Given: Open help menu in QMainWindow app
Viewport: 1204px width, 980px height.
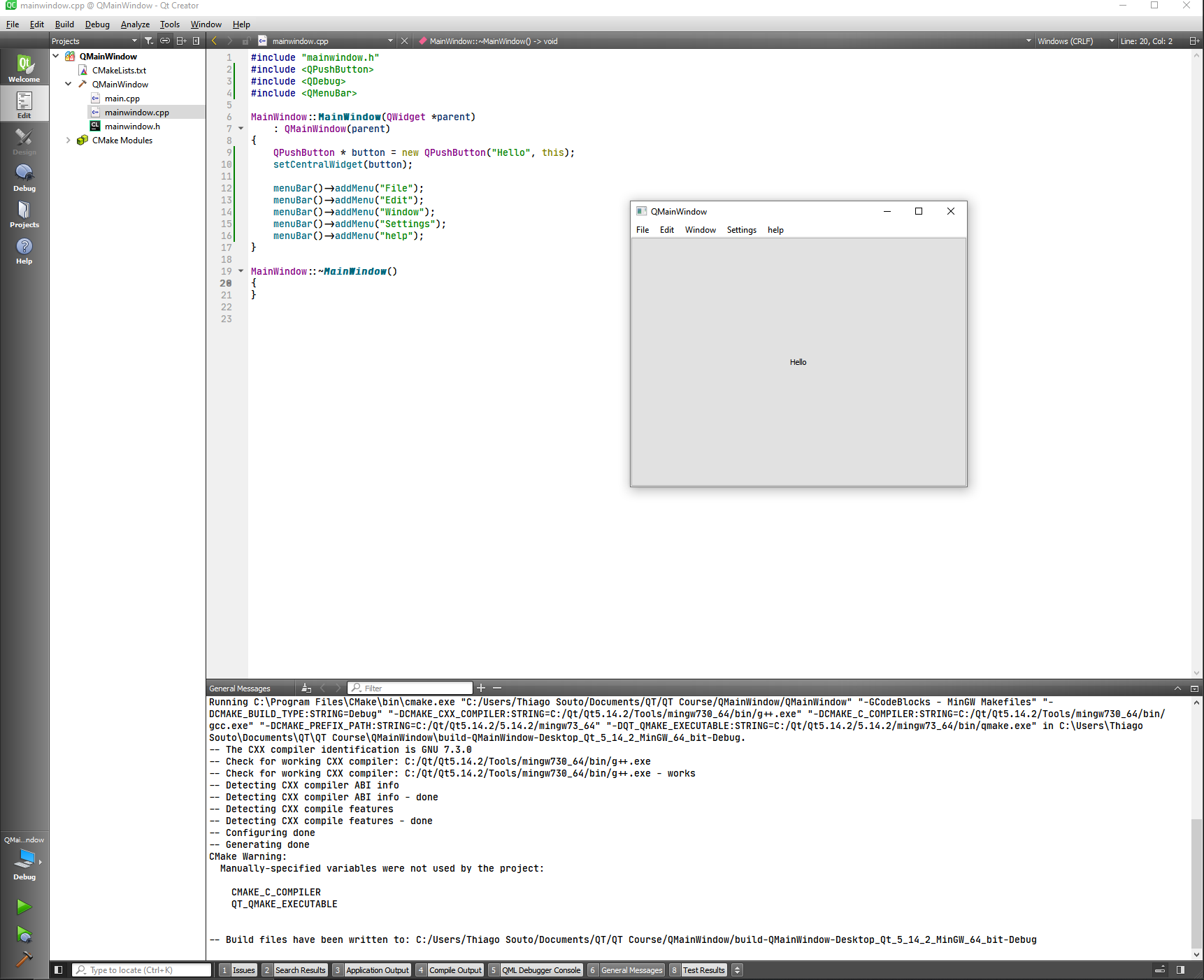Looking at the screenshot, I should point(775,230).
